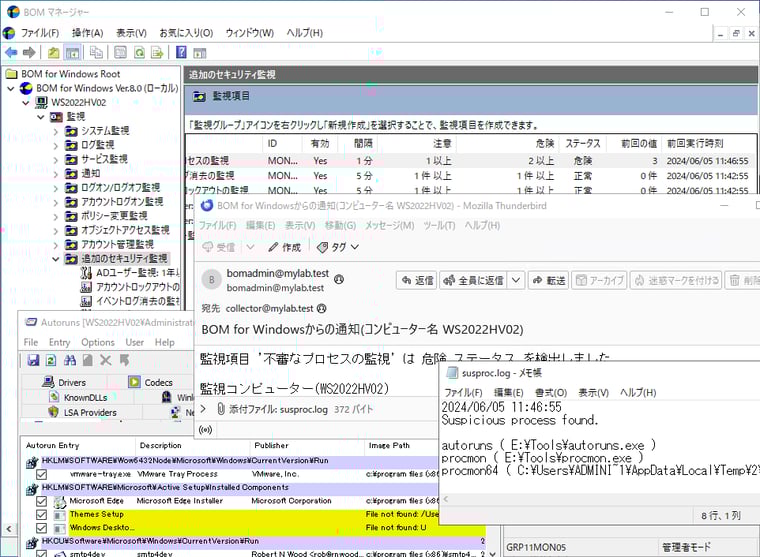Open Notepad 書式(O) menu

551,393
